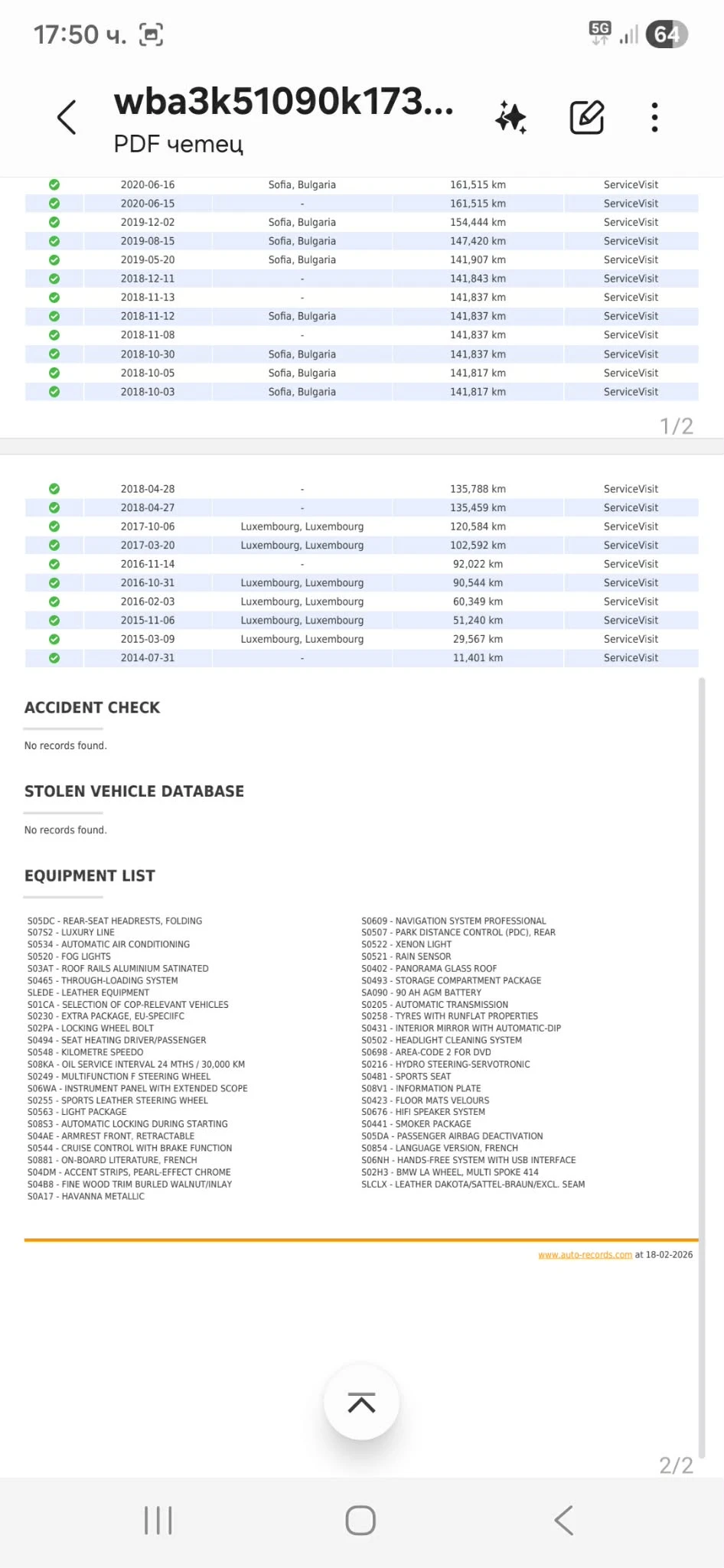Tap S0402 - PANORAMA GLASS ROOF entry
Viewport: 724px width, 1568px height.
[429, 968]
